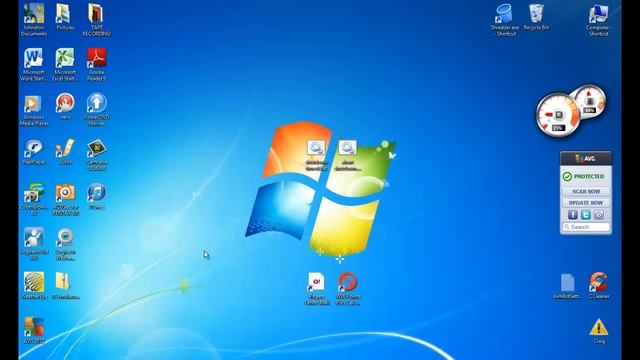Click the Facebook icon in AVG gadget
The width and height of the screenshot is (640, 360).
[x=573, y=215]
